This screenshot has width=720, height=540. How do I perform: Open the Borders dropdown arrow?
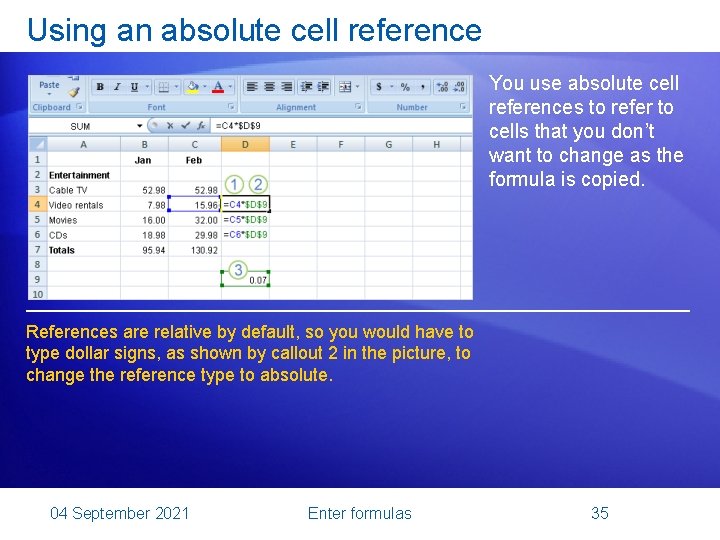[x=176, y=86]
